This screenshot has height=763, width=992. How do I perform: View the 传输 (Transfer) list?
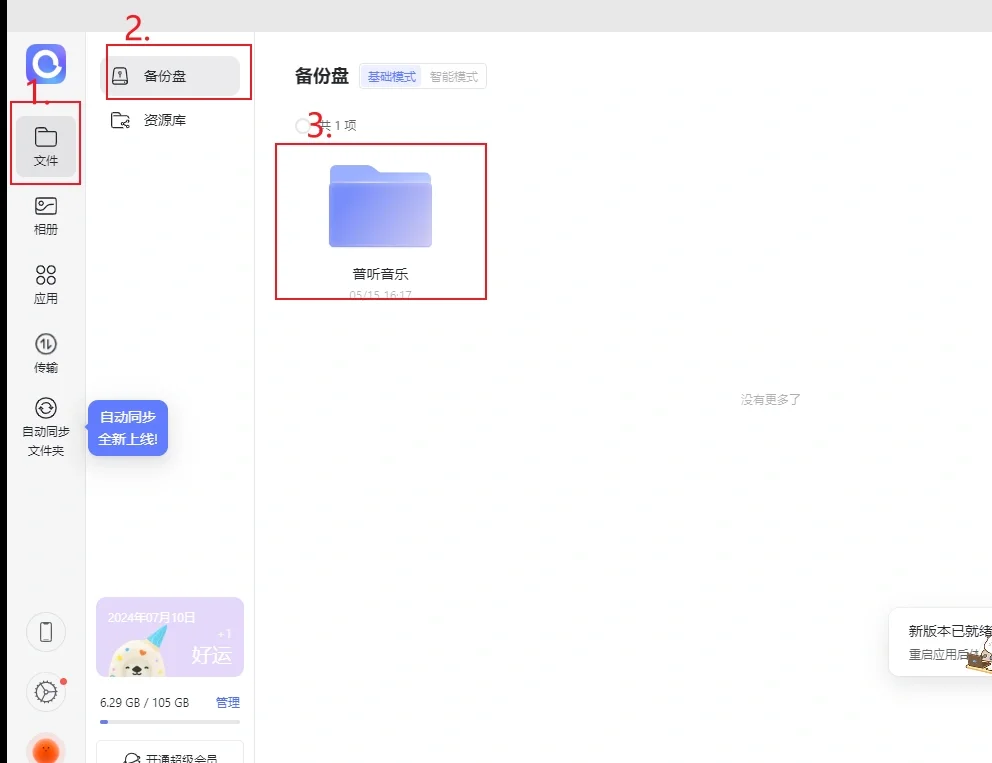(45, 352)
